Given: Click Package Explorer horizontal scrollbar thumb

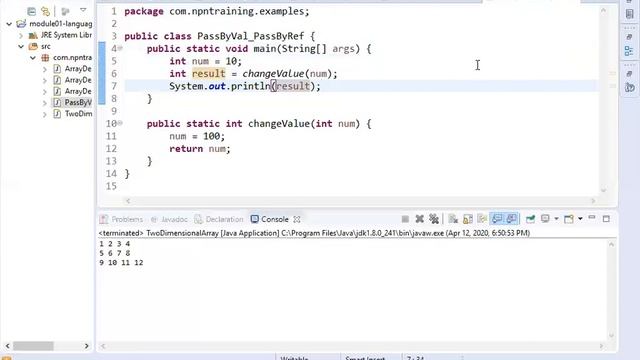Looking at the screenshot, I should pos(33,346).
